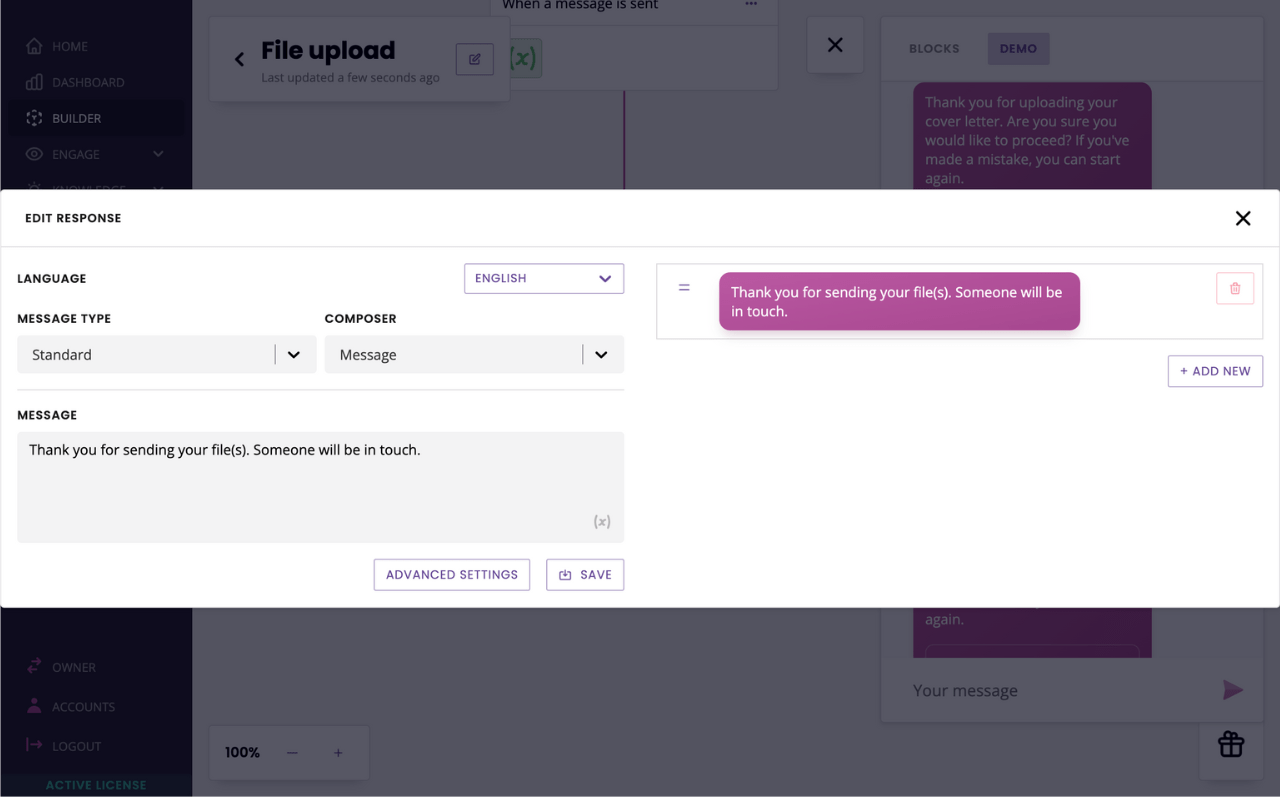Click the zoom in plus button
Viewport: 1280px width, 797px height.
338,753
